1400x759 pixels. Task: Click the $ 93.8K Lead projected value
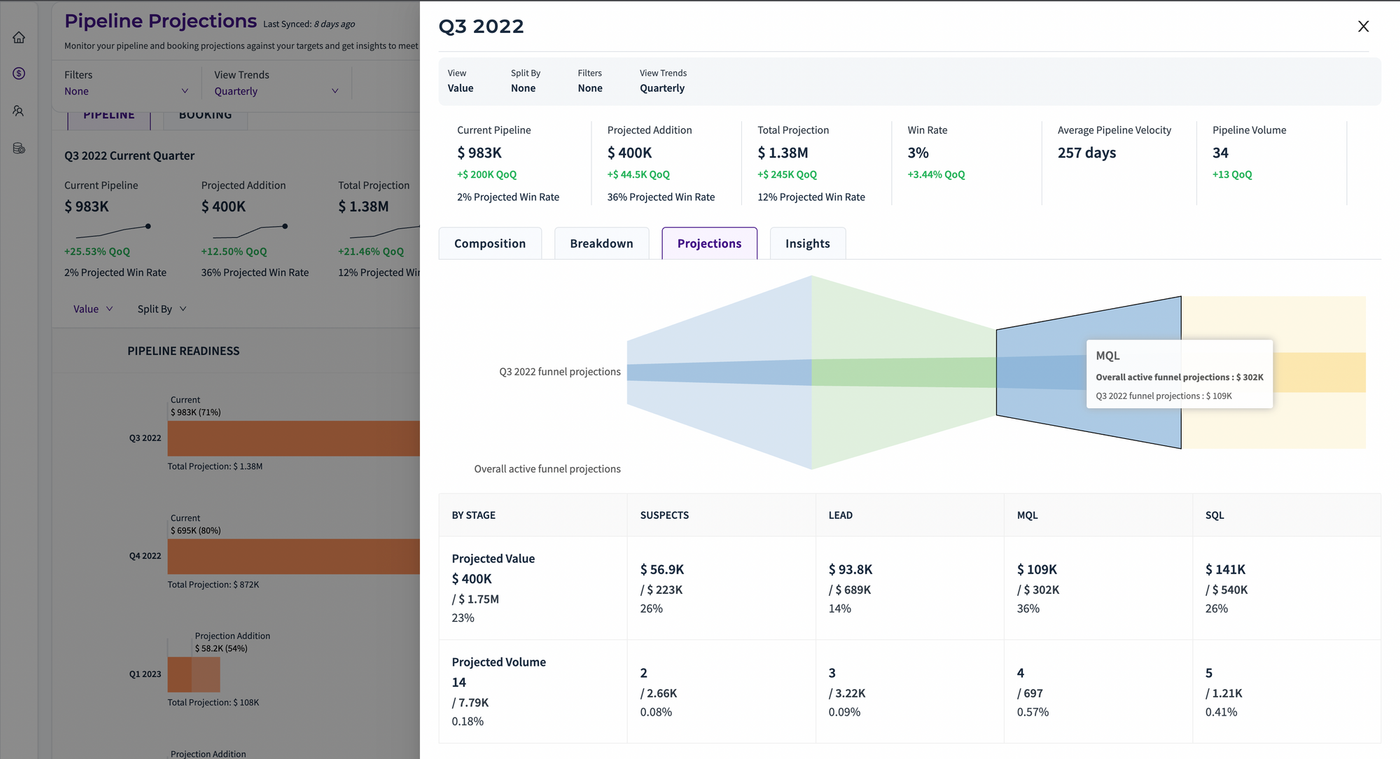click(850, 569)
